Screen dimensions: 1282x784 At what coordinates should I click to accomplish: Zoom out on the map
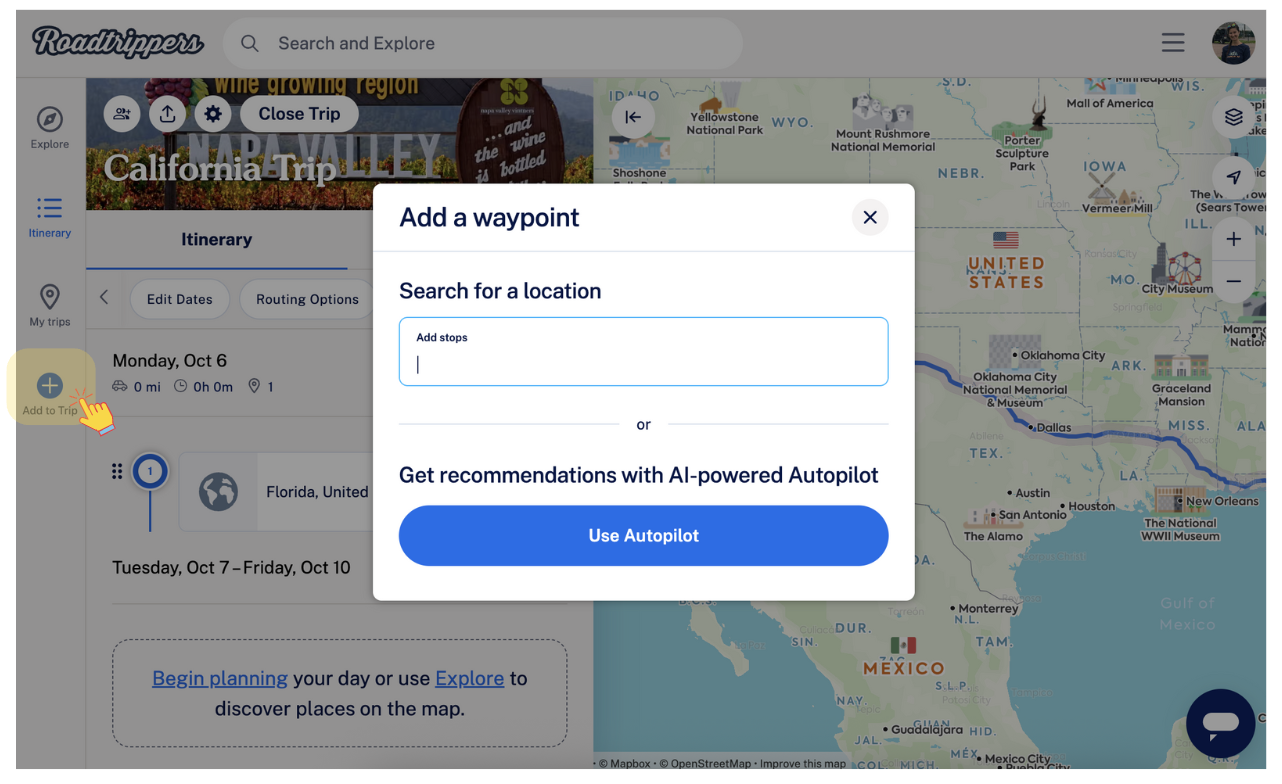pos(1234,281)
